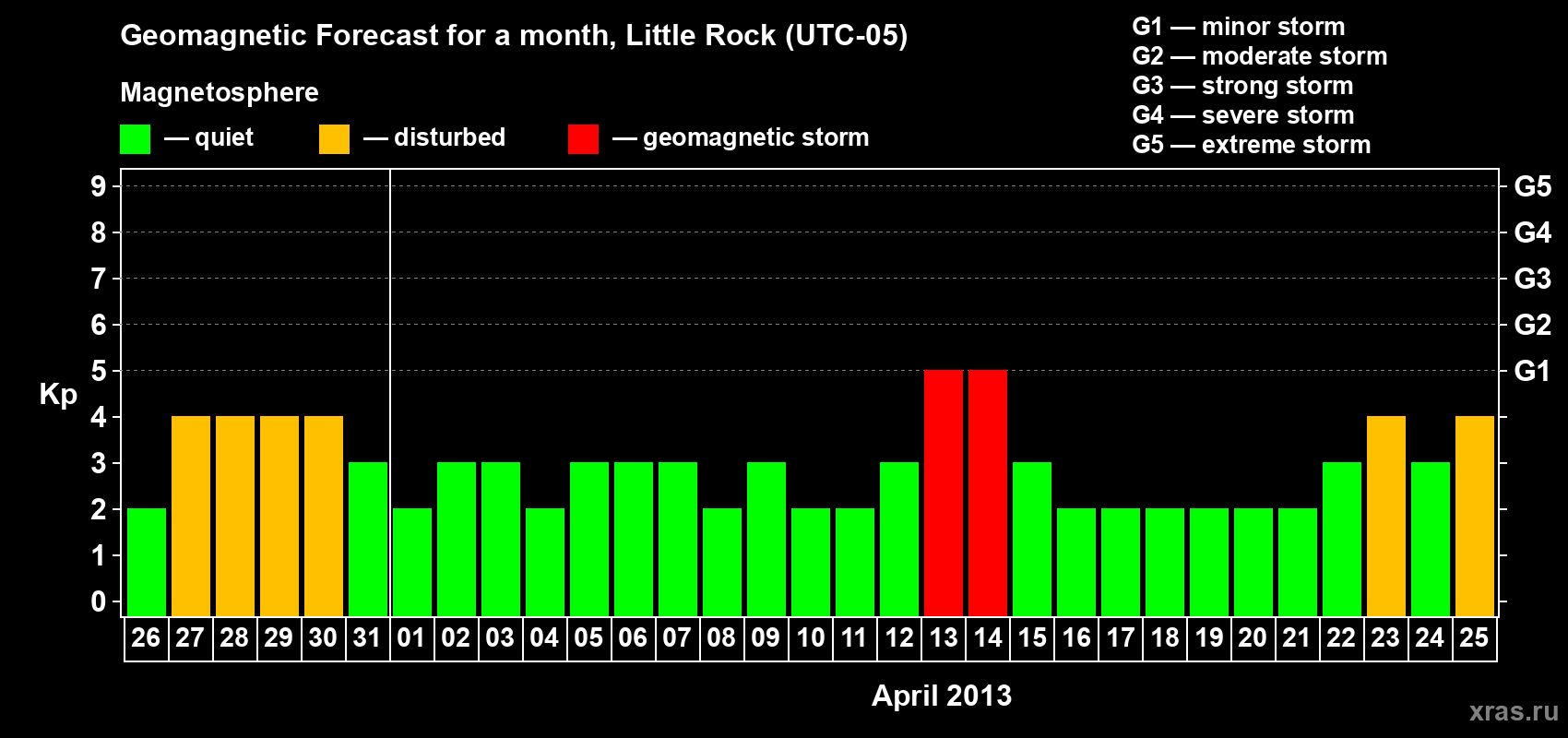1568x738 pixels.
Task: Click the orange disturbed legend swatch
Action: tap(334, 139)
